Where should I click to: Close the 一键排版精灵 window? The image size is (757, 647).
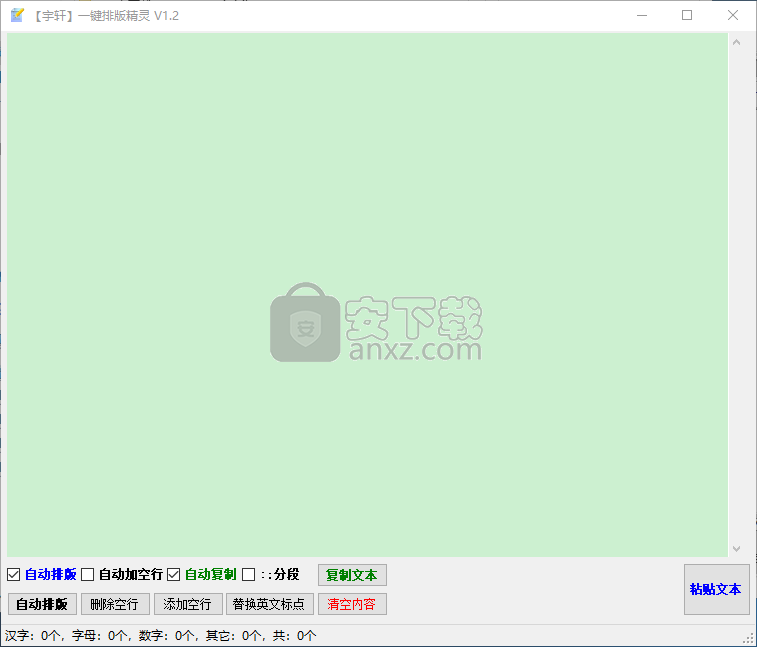click(732, 15)
